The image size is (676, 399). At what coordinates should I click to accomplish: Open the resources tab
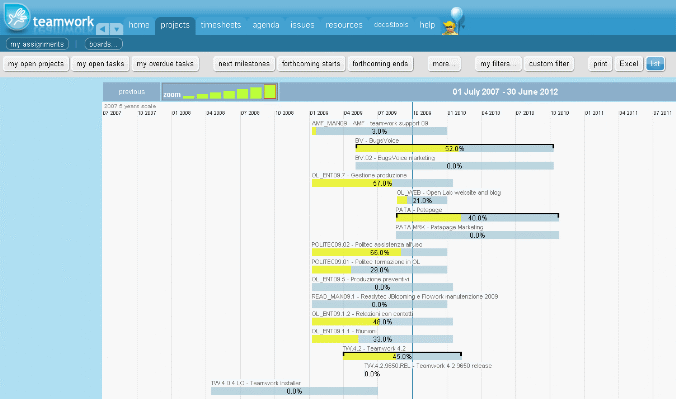click(x=344, y=25)
